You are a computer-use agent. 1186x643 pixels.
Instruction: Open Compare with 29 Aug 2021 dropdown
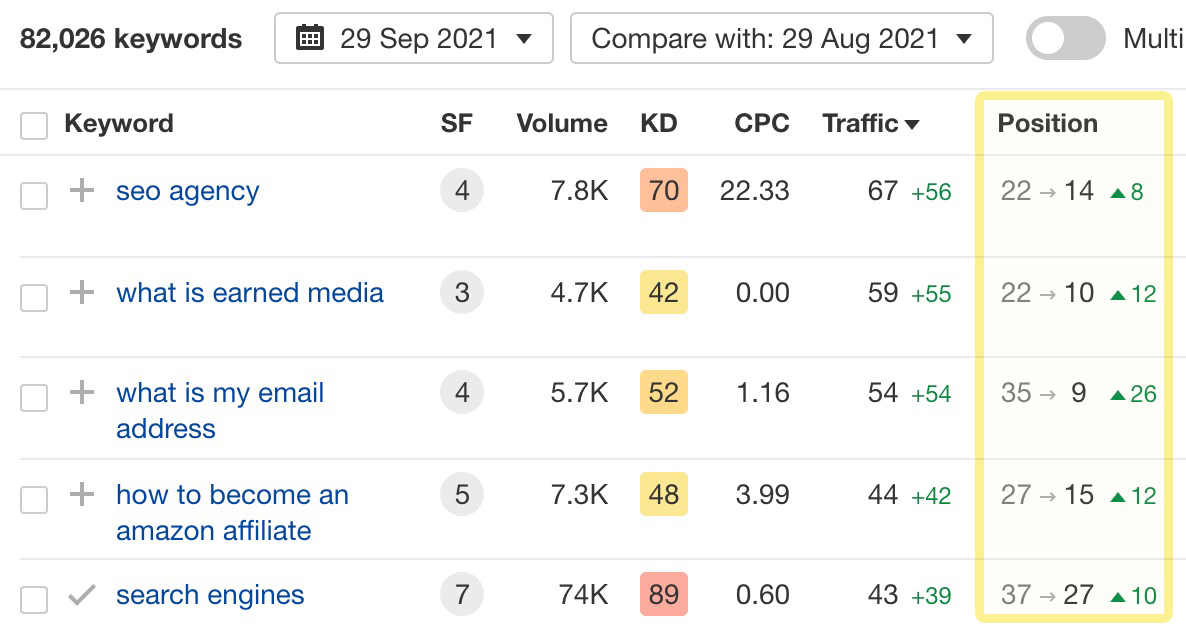(x=781, y=39)
